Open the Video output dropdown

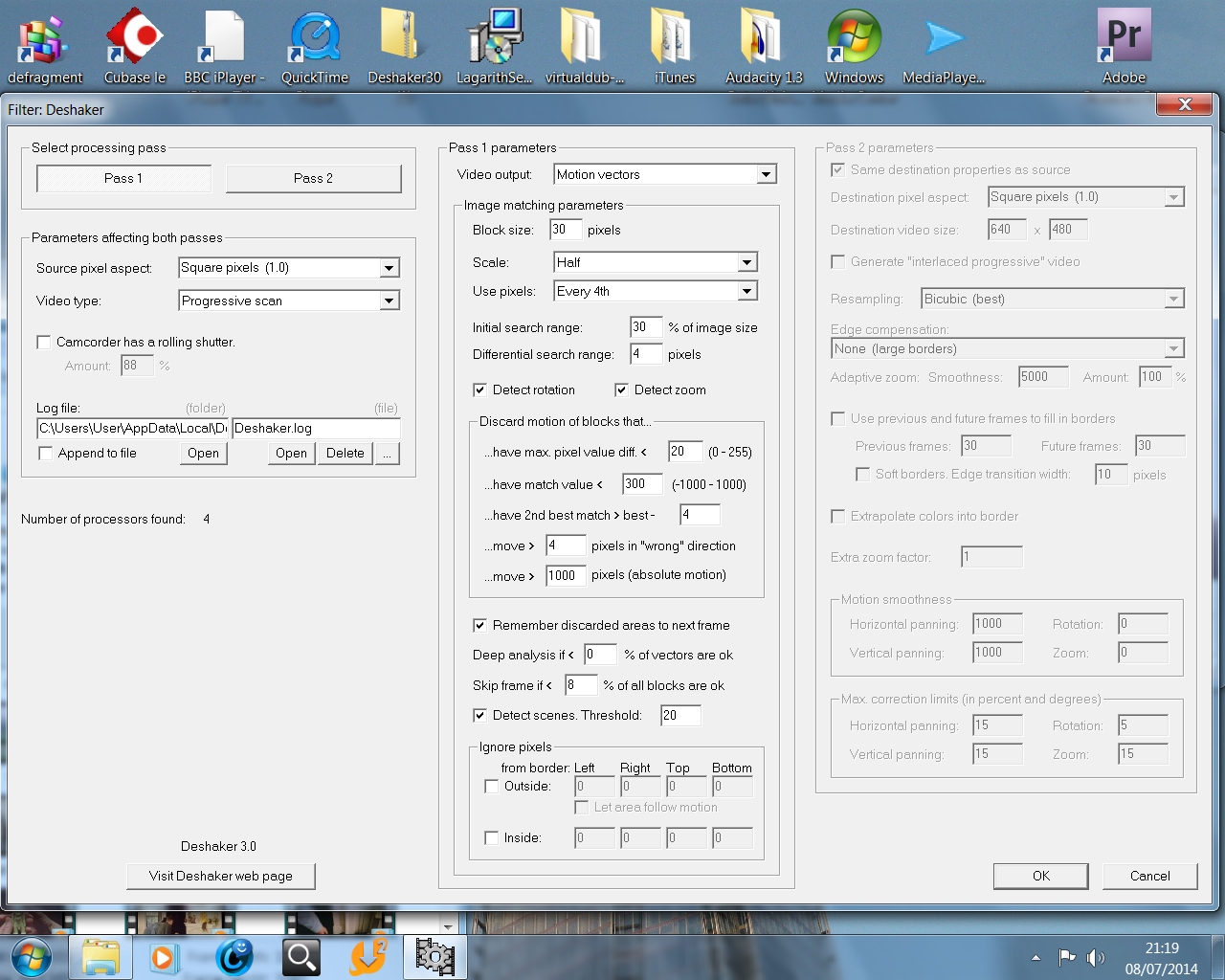(x=765, y=174)
